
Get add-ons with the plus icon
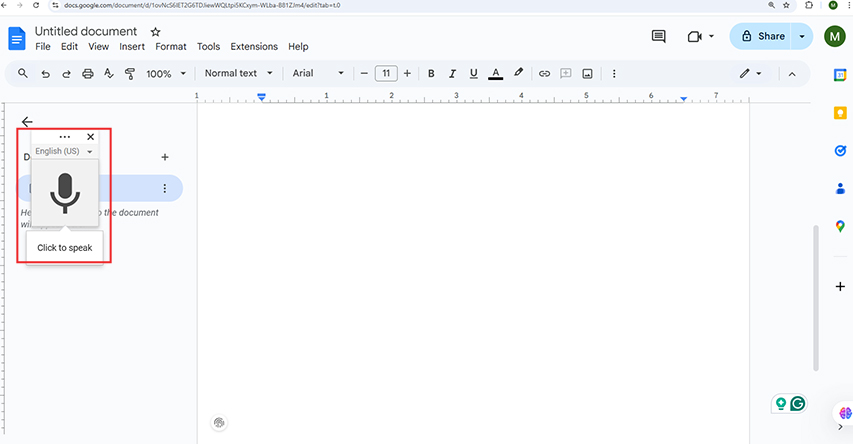[840, 286]
